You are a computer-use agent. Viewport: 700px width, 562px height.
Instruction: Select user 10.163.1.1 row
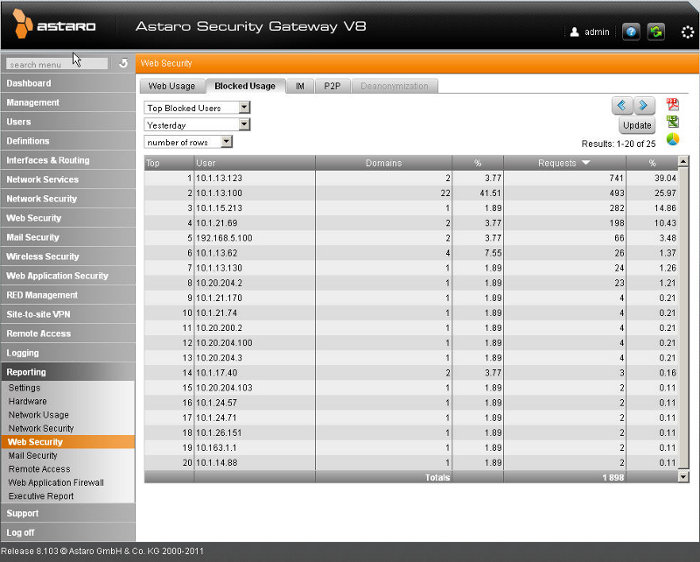411,447
